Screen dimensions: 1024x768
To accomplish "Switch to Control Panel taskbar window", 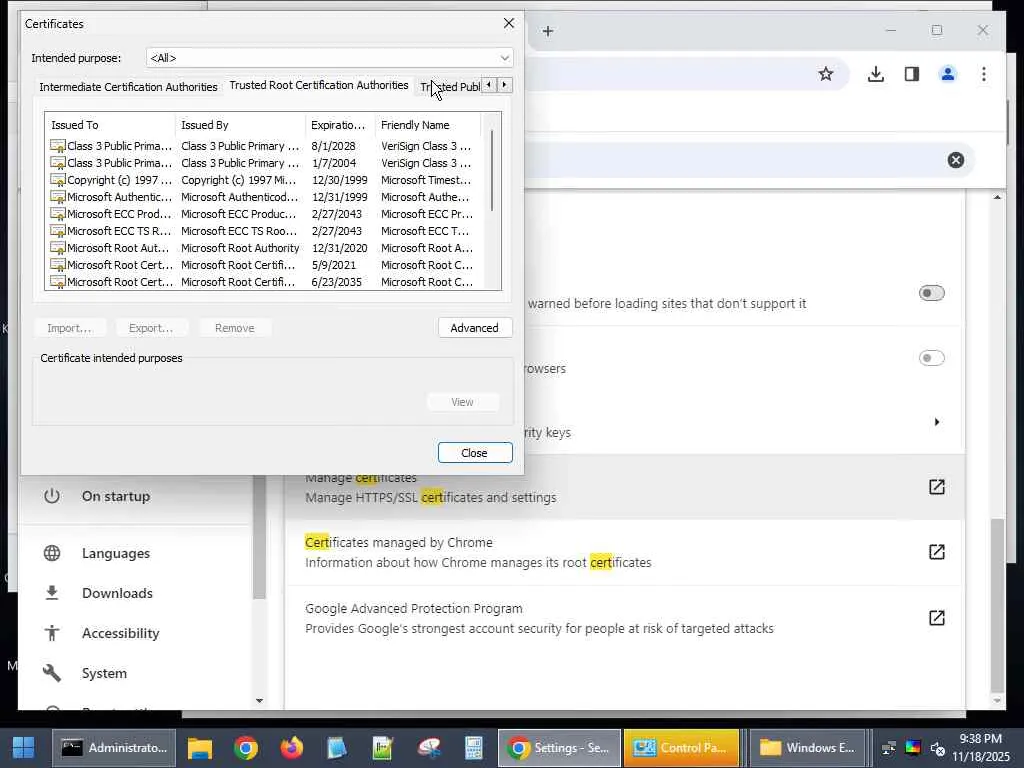I will (681, 748).
